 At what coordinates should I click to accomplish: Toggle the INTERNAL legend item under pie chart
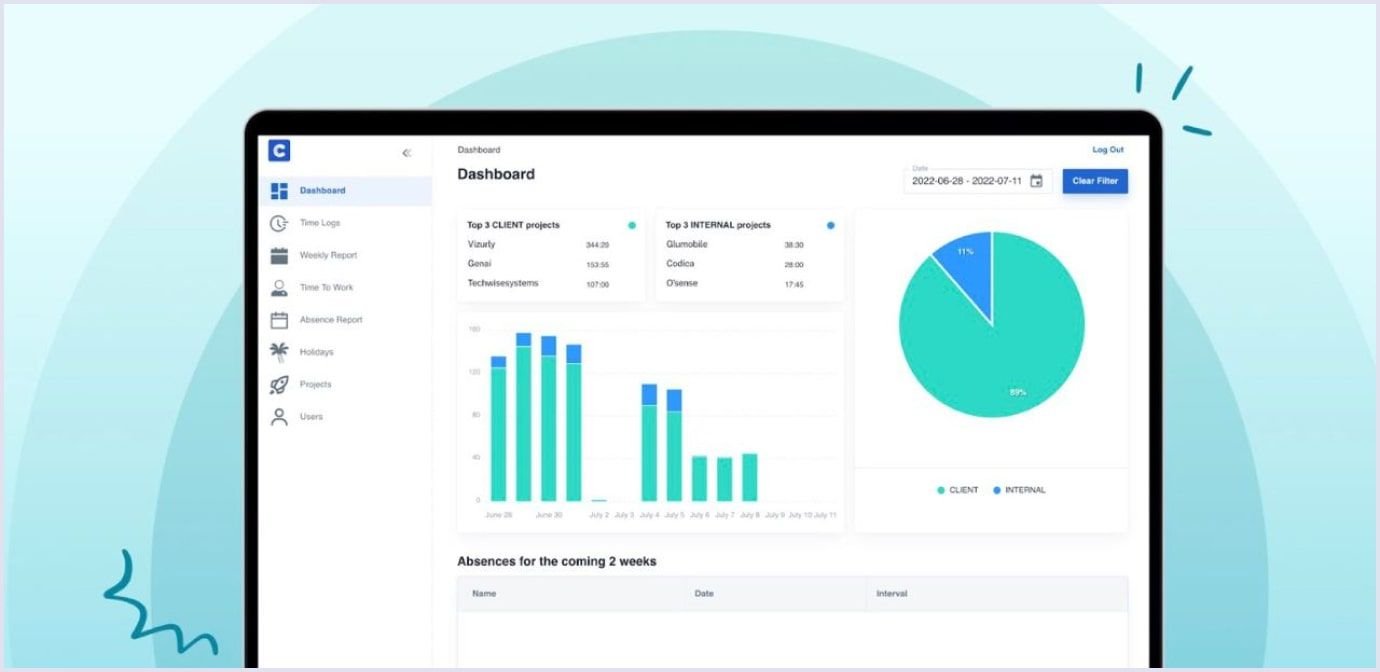[x=1019, y=490]
